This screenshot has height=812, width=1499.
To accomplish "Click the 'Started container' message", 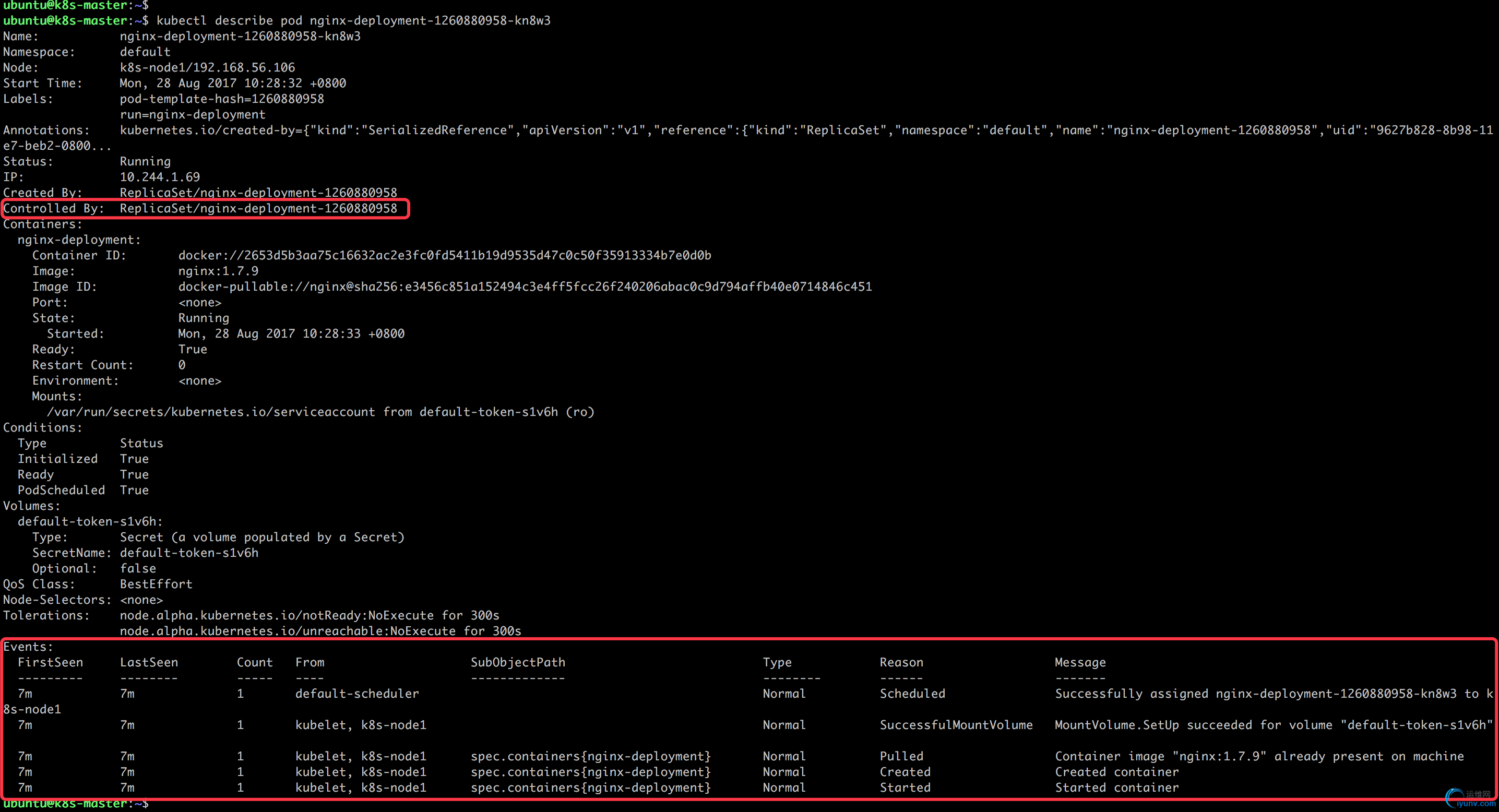I will click(x=1117, y=787).
